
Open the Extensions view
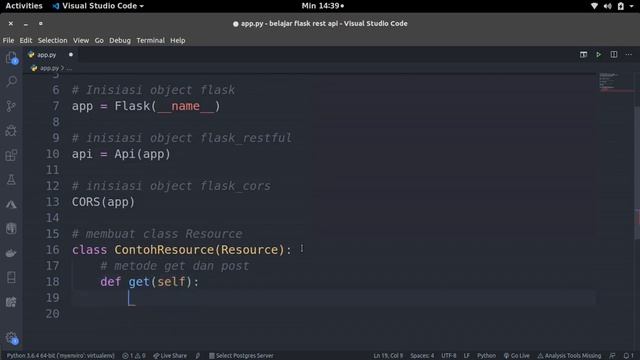(11, 155)
